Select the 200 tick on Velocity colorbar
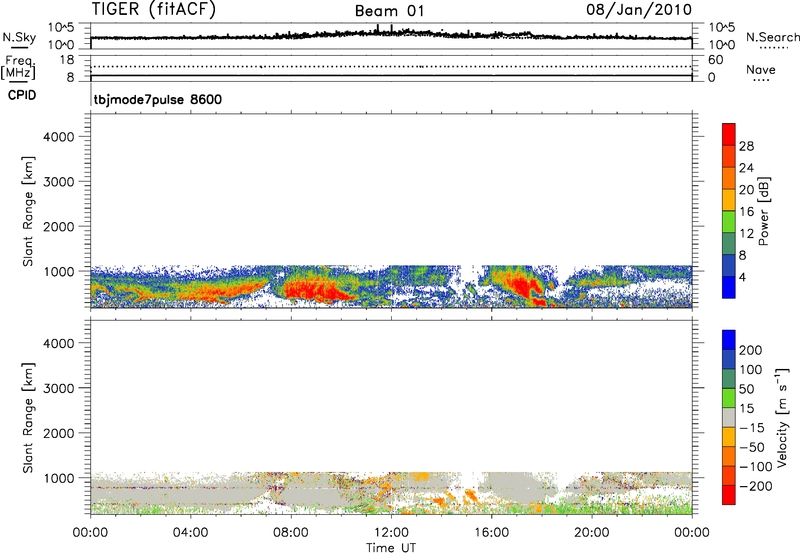Screen dimensions: 800x554 tap(751, 350)
